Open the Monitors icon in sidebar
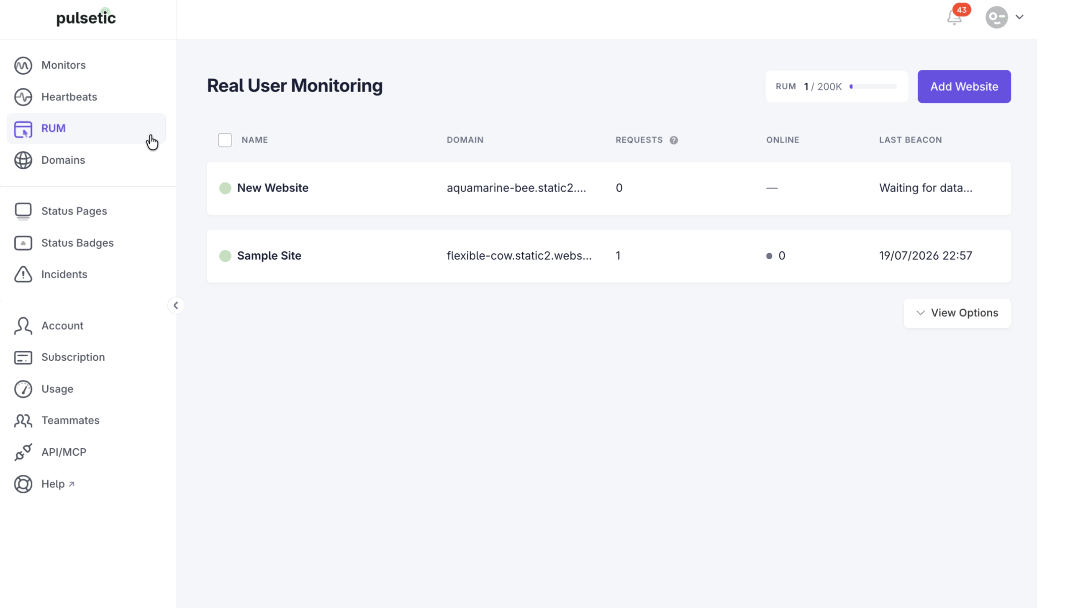Image resolution: width=1080 pixels, height=608 pixels. click(23, 65)
